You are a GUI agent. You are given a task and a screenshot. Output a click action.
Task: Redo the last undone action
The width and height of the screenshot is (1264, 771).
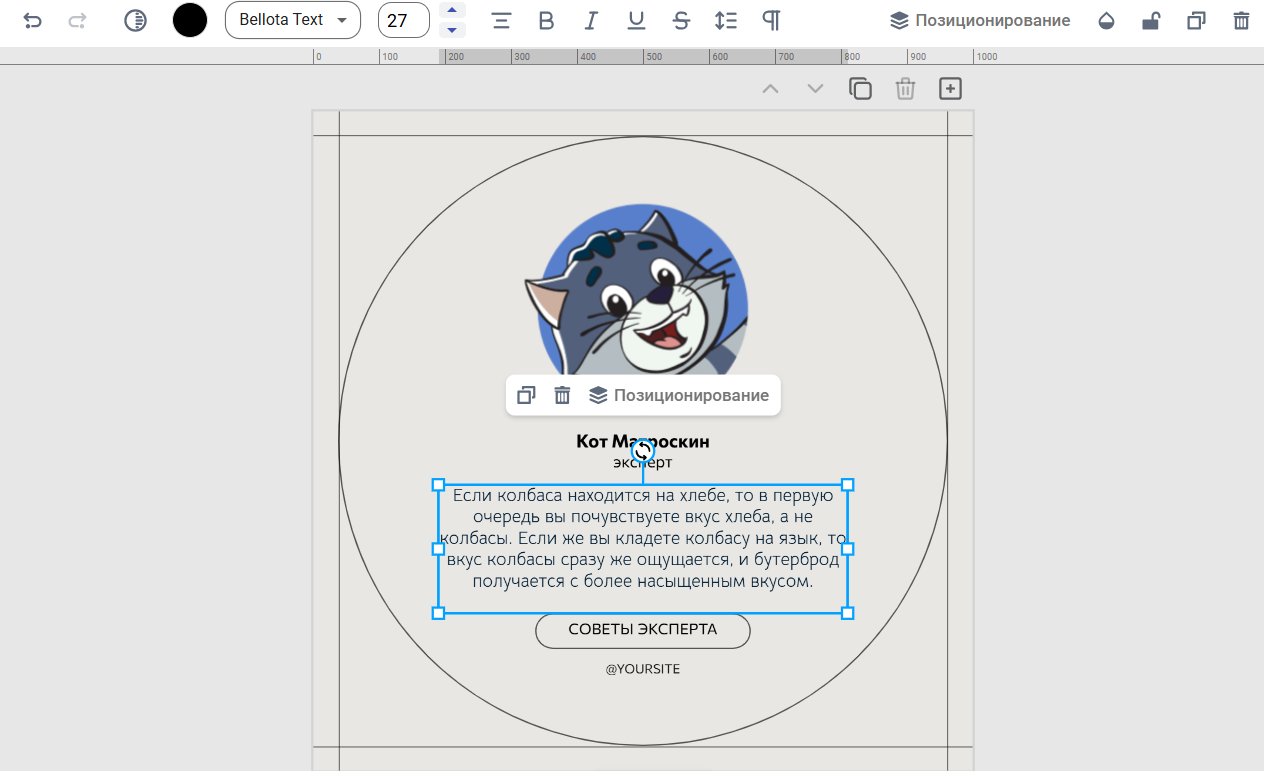point(77,20)
